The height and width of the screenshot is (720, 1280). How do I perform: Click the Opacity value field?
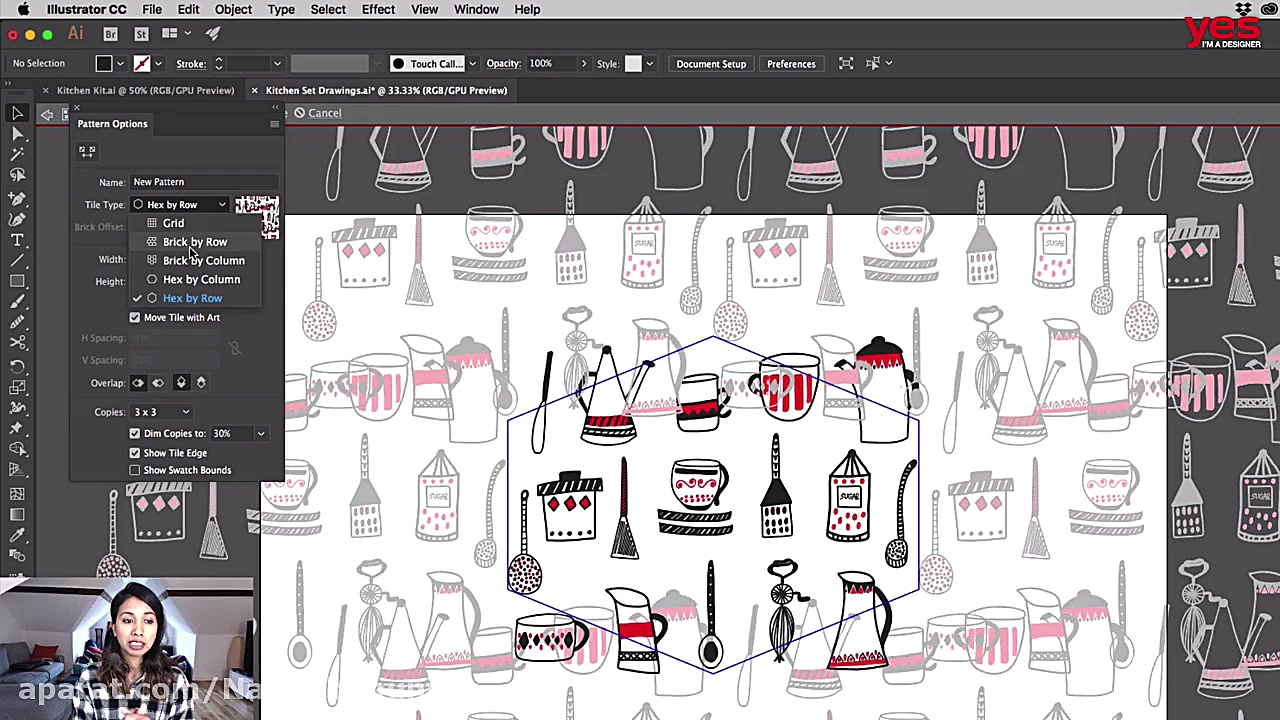pos(551,64)
